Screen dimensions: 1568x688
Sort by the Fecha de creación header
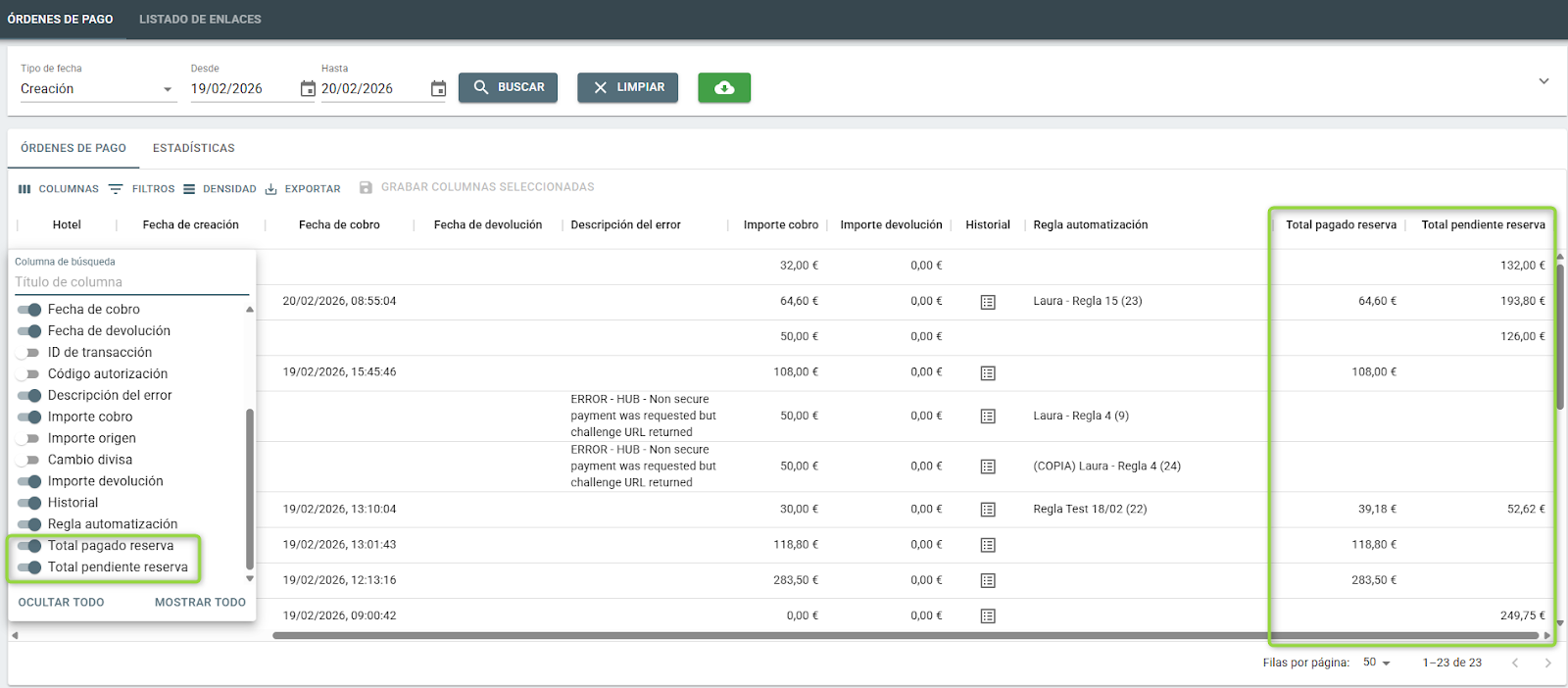pyautogui.click(x=190, y=225)
